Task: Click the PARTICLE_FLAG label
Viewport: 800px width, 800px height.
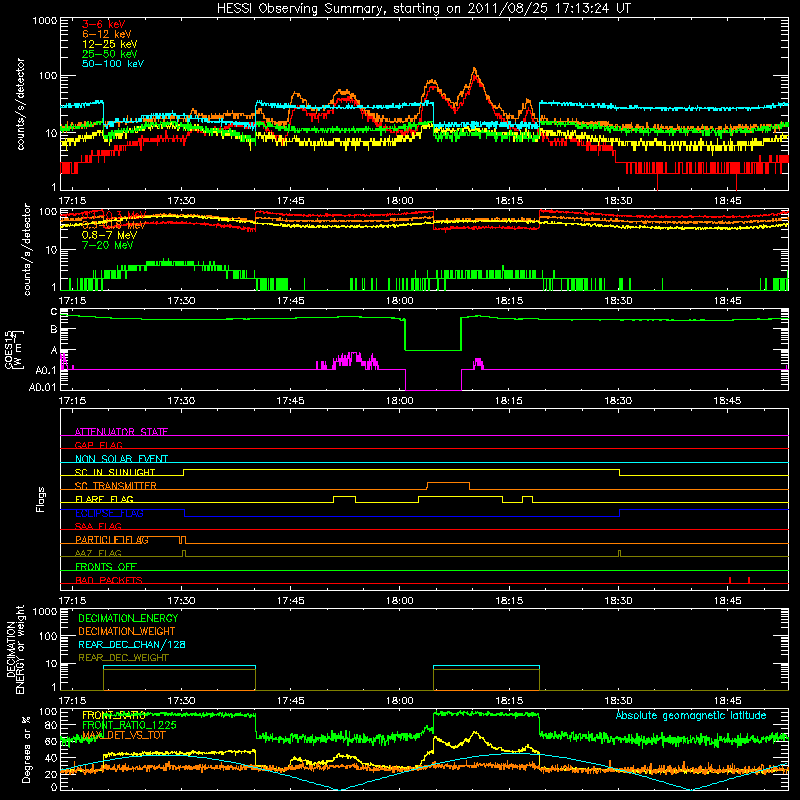Action: (x=112, y=539)
